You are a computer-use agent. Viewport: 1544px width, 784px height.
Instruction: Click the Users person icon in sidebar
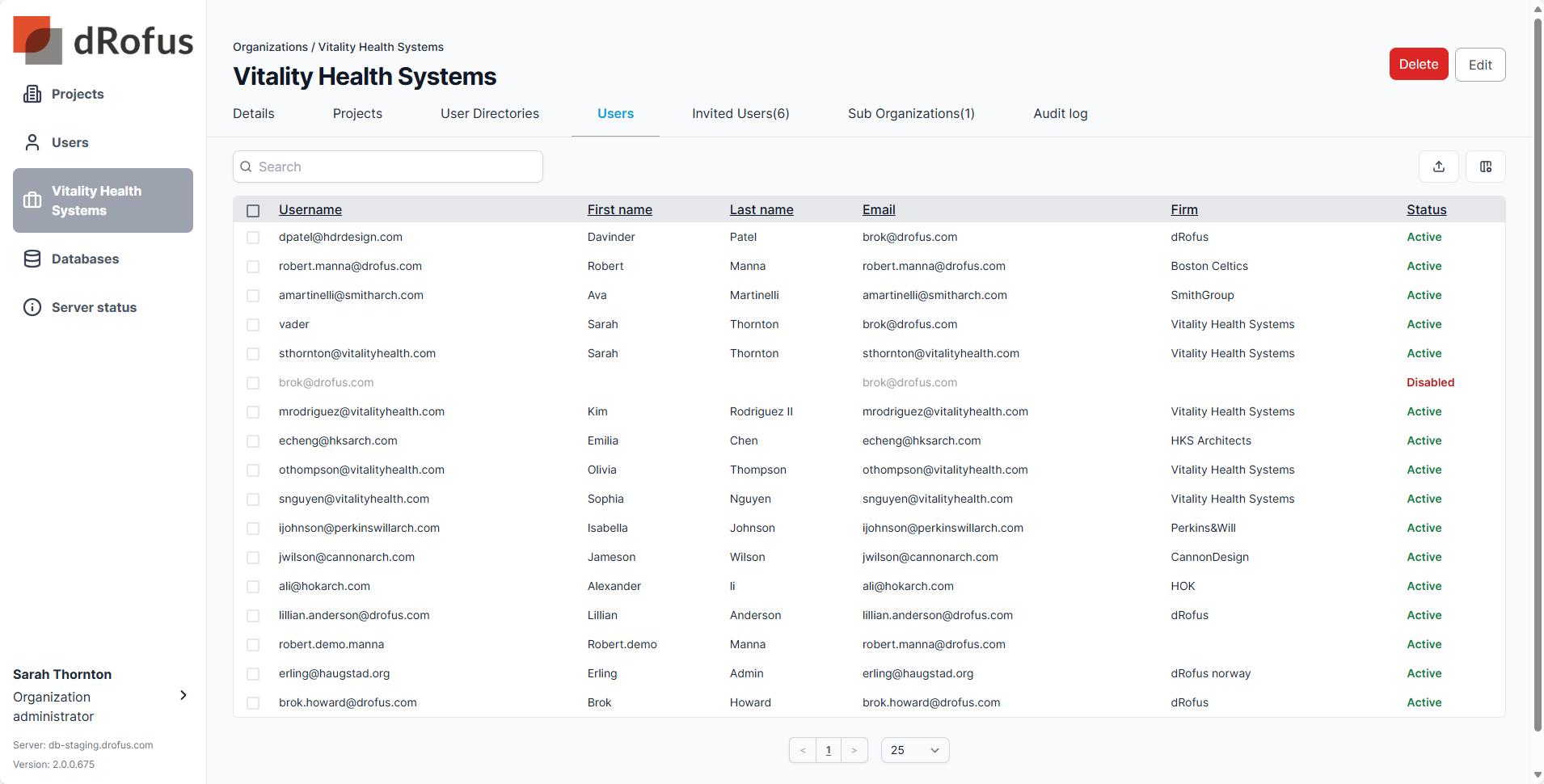click(32, 142)
